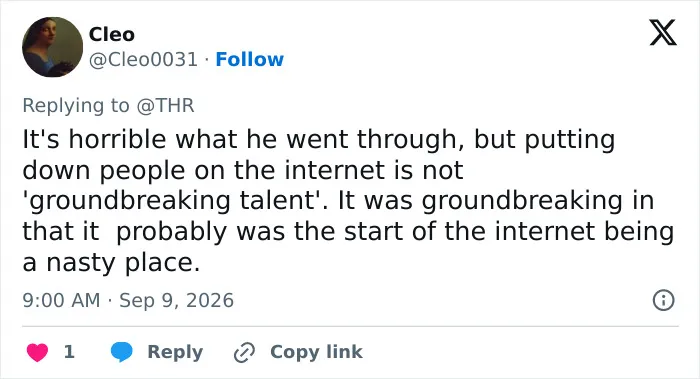Open the Cleo display name link

coord(112,34)
